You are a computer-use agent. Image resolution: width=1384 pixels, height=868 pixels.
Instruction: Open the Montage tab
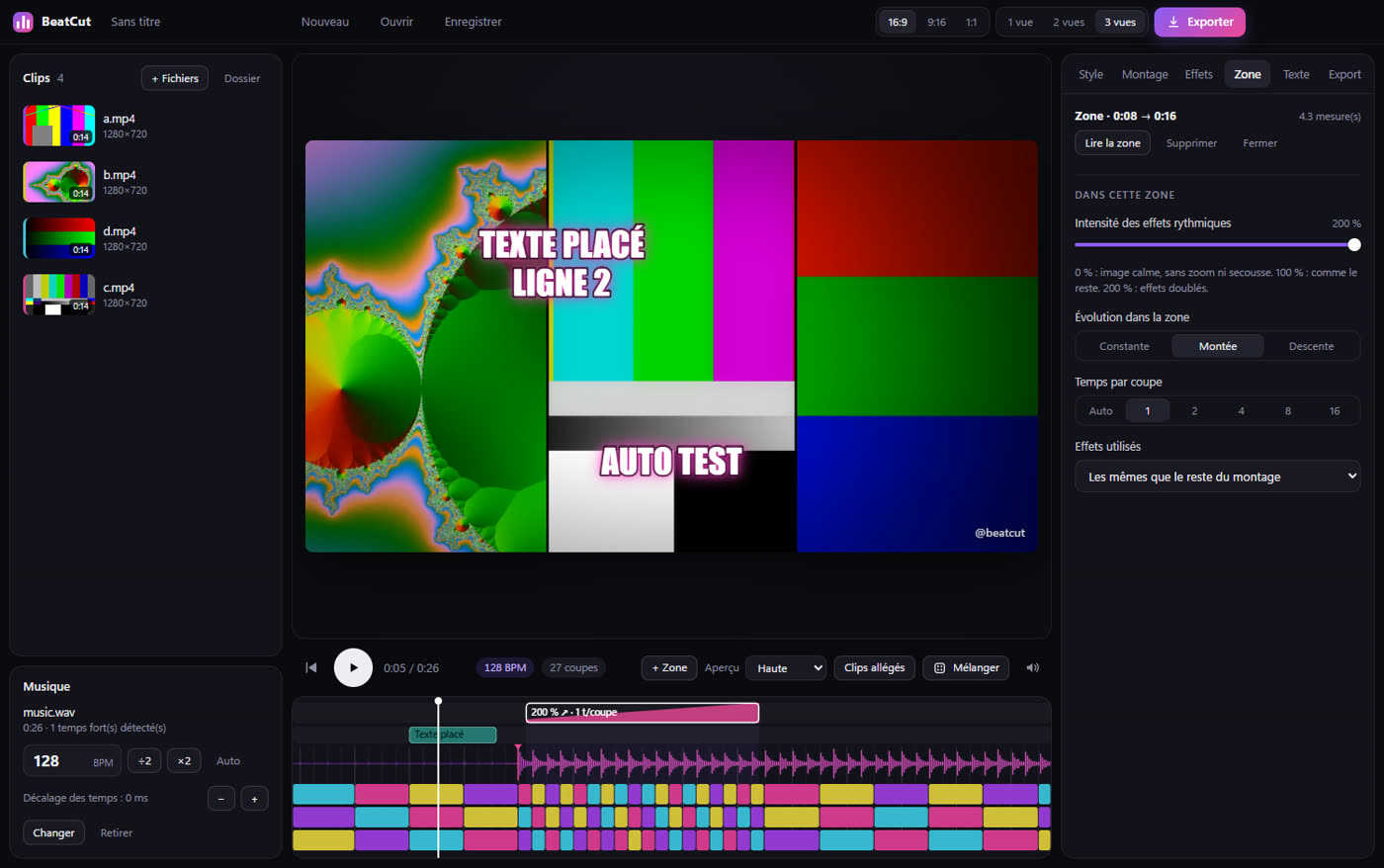coord(1145,74)
